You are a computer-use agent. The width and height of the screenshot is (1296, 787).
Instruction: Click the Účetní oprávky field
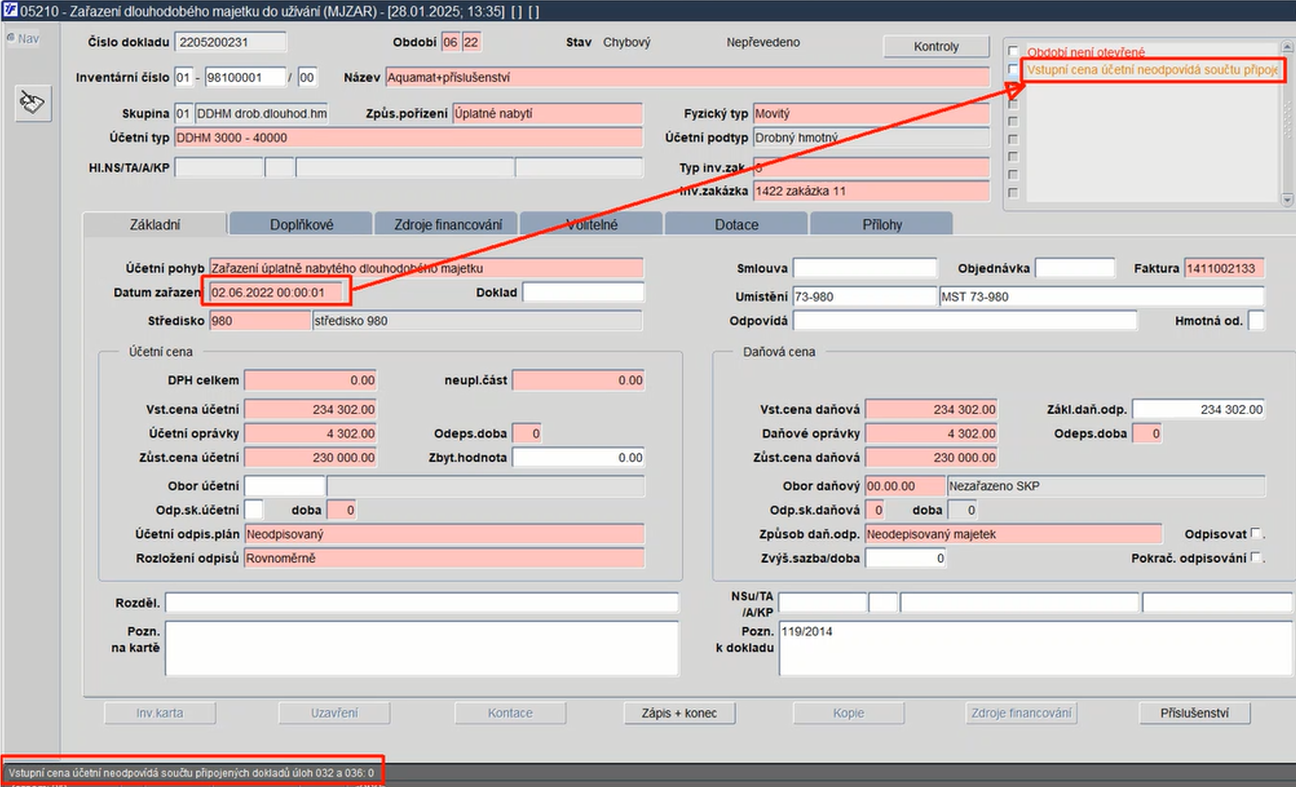(311, 433)
